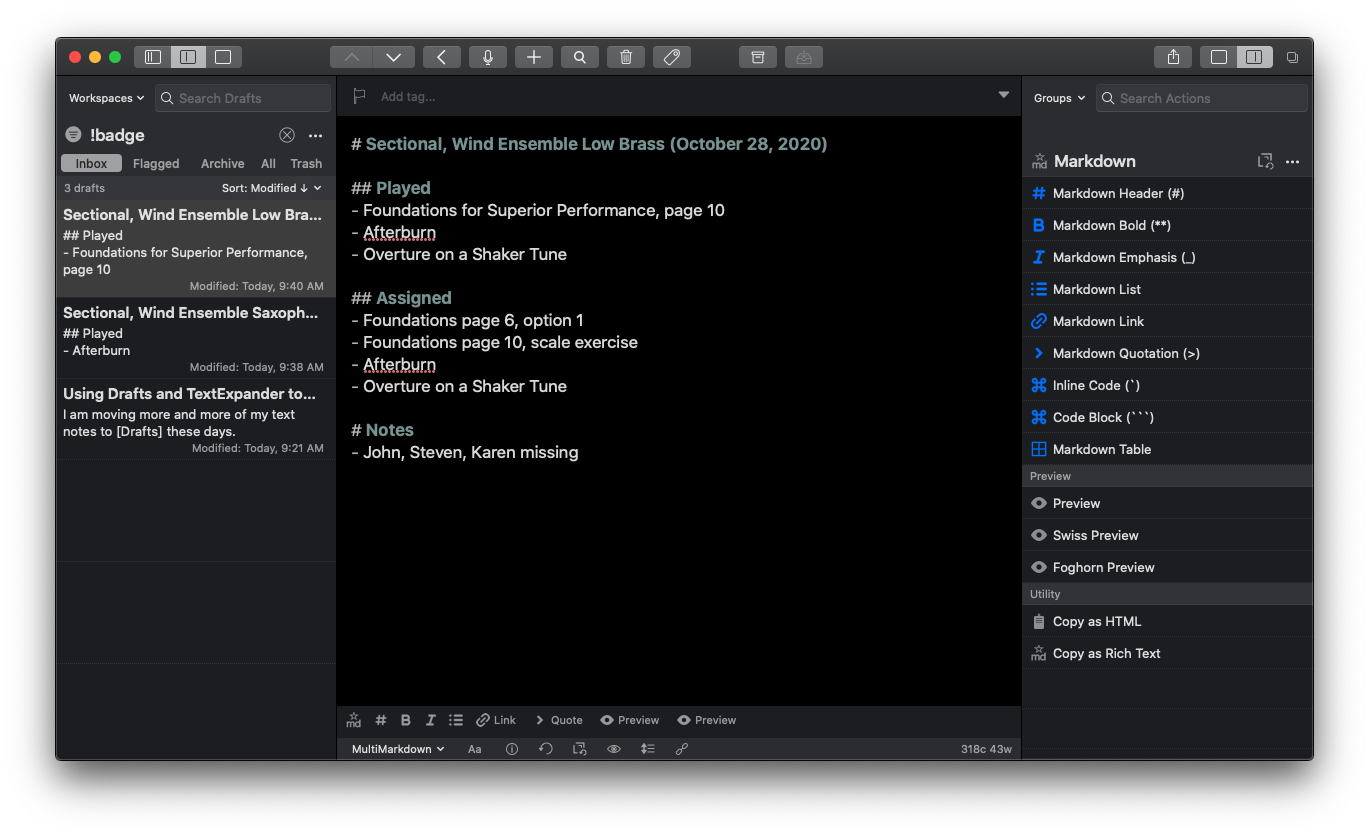Insert list with the action bar list icon

456,720
